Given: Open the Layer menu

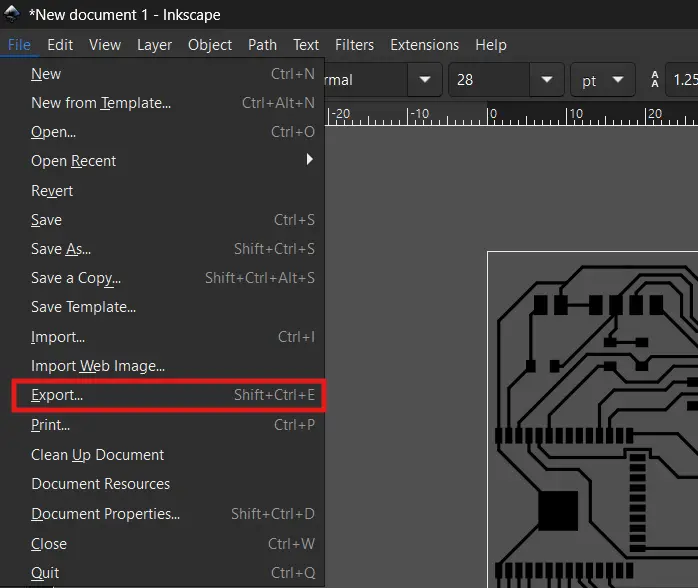Looking at the screenshot, I should [x=154, y=45].
